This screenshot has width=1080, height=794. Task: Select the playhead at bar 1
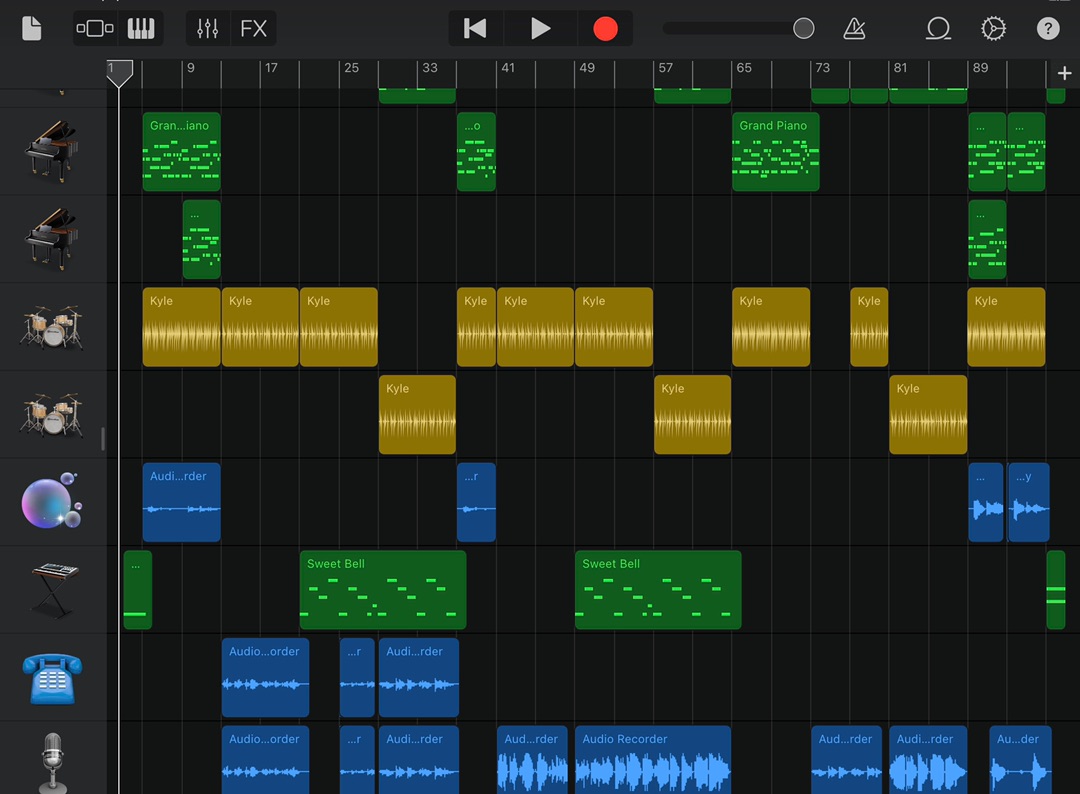(x=119, y=74)
